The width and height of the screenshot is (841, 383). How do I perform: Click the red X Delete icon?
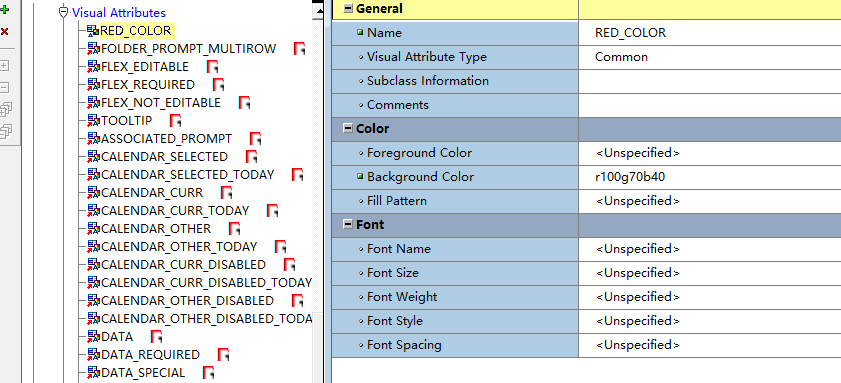coord(5,32)
